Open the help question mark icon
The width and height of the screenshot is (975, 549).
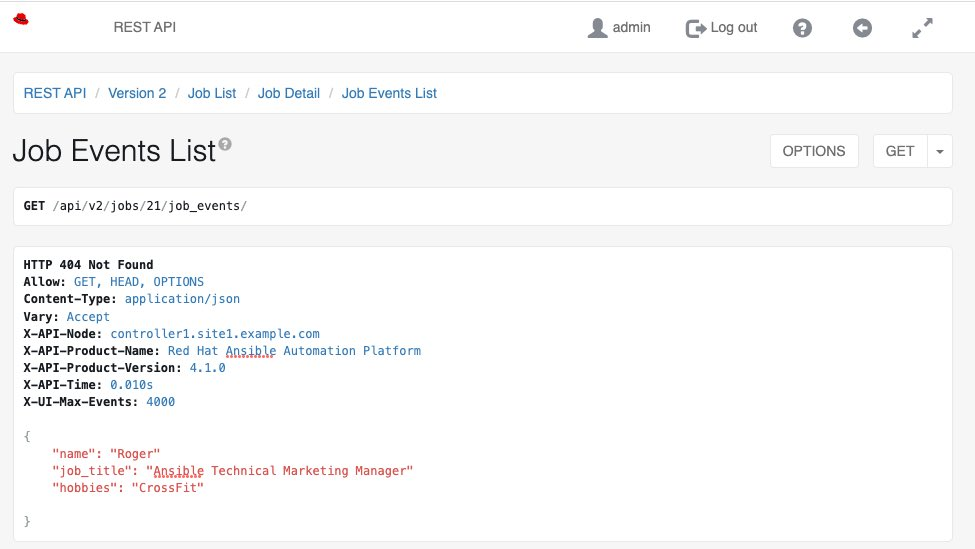tap(802, 28)
